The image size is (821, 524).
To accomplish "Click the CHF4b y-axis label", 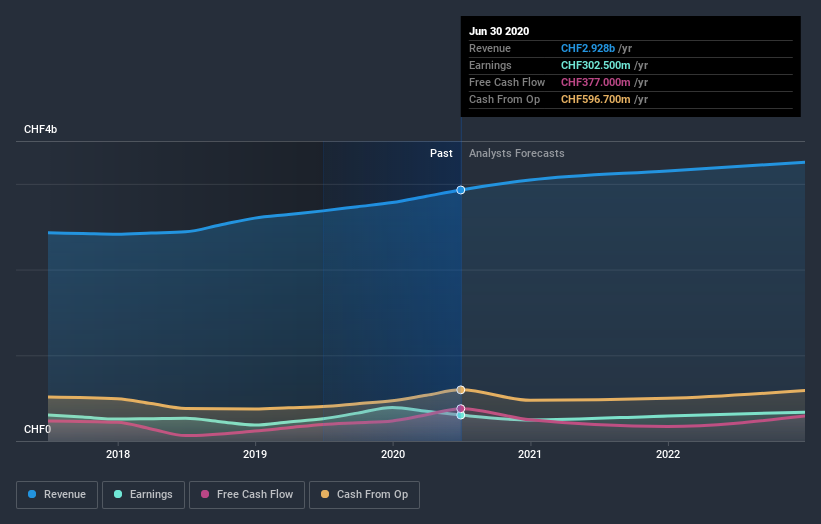I will point(40,129).
